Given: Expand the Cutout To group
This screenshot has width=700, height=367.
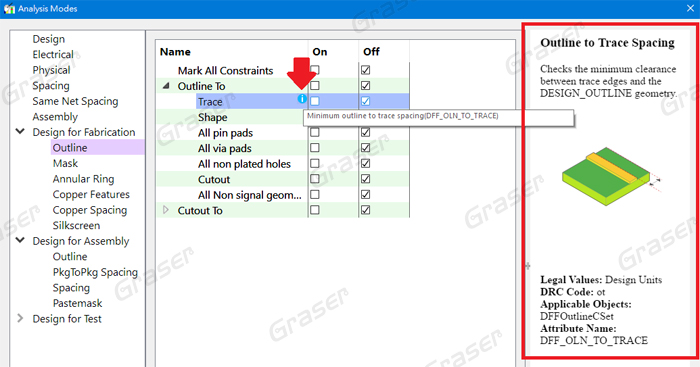Looking at the screenshot, I should (166, 210).
